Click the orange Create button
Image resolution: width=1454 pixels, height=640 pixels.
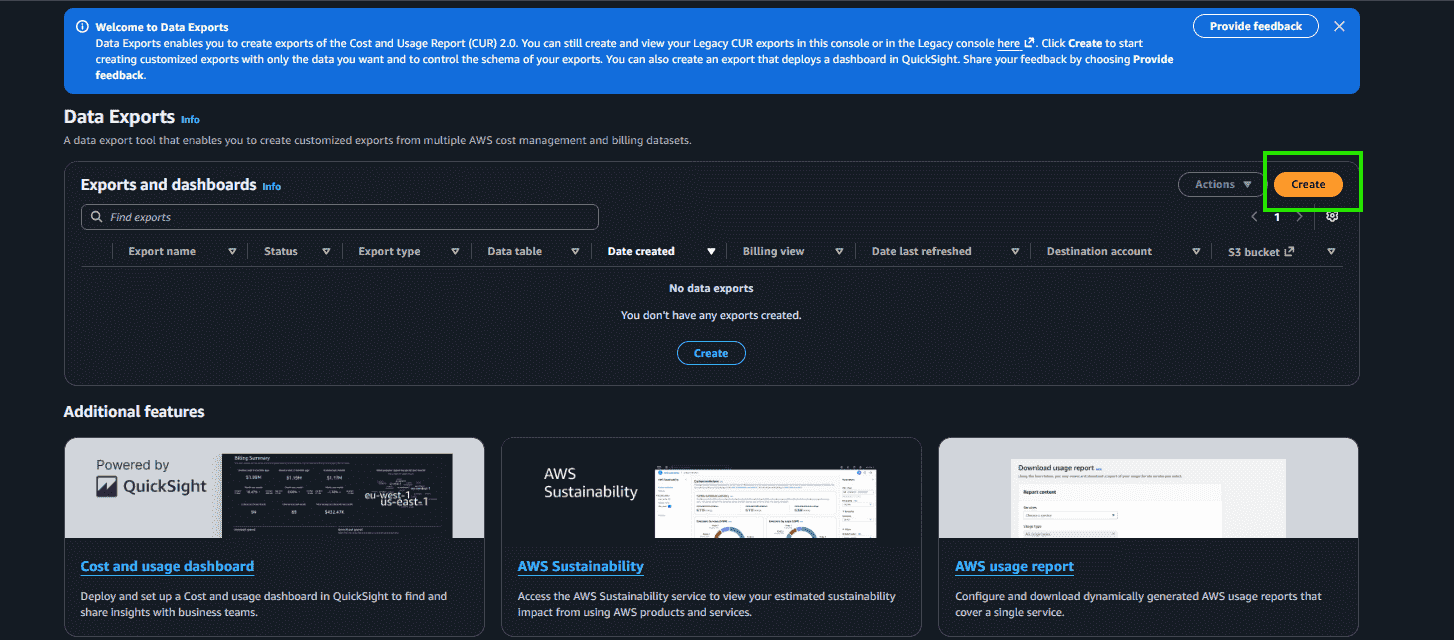[x=1308, y=184]
